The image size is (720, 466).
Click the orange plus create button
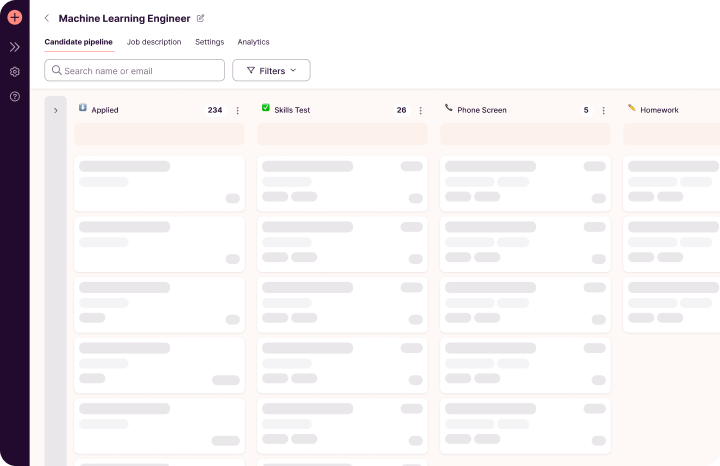(x=15, y=17)
